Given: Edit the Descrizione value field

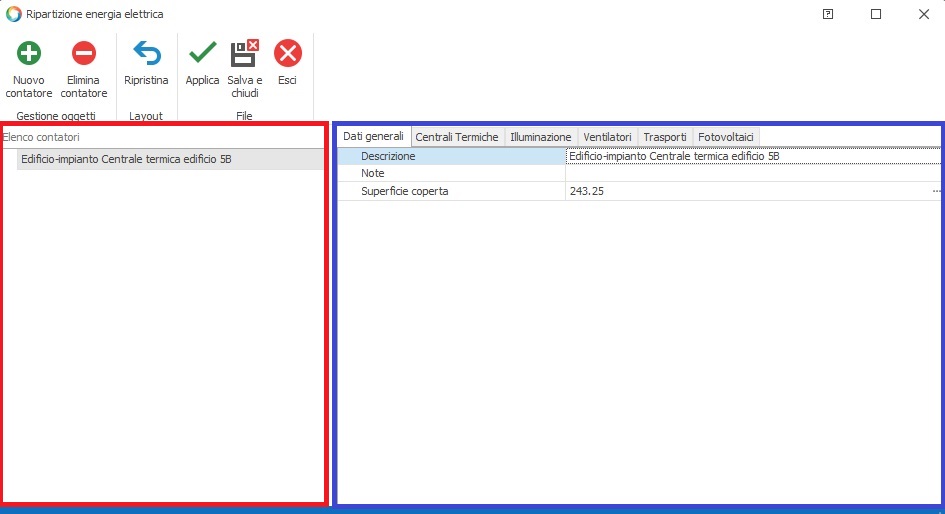Looking at the screenshot, I should click(x=750, y=156).
